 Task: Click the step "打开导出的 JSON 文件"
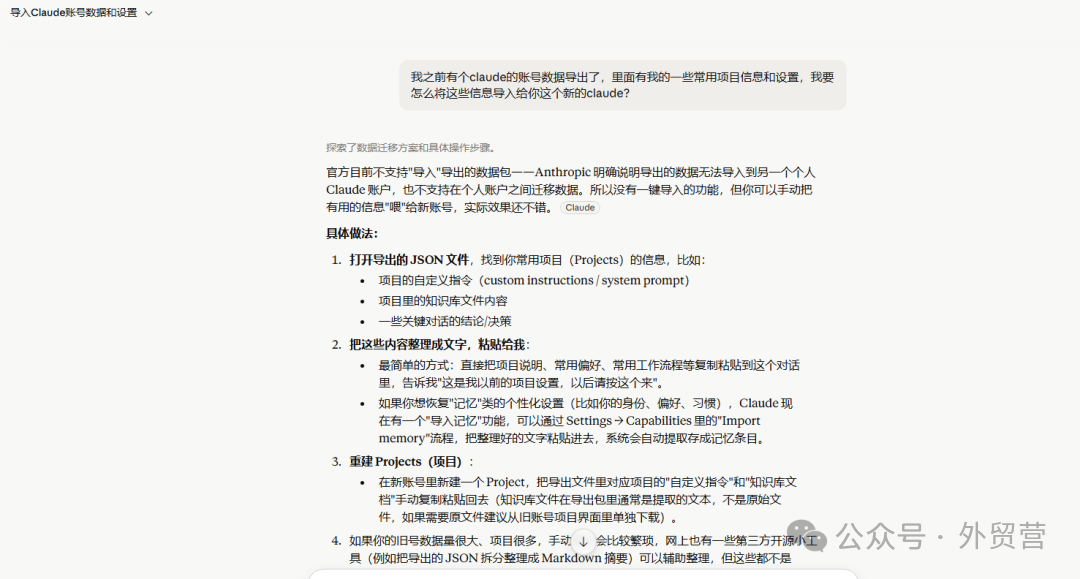[409, 260]
